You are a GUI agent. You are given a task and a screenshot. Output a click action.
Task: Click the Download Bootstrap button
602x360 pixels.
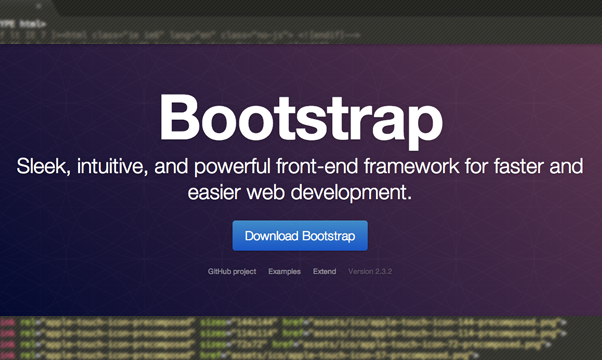click(x=300, y=236)
